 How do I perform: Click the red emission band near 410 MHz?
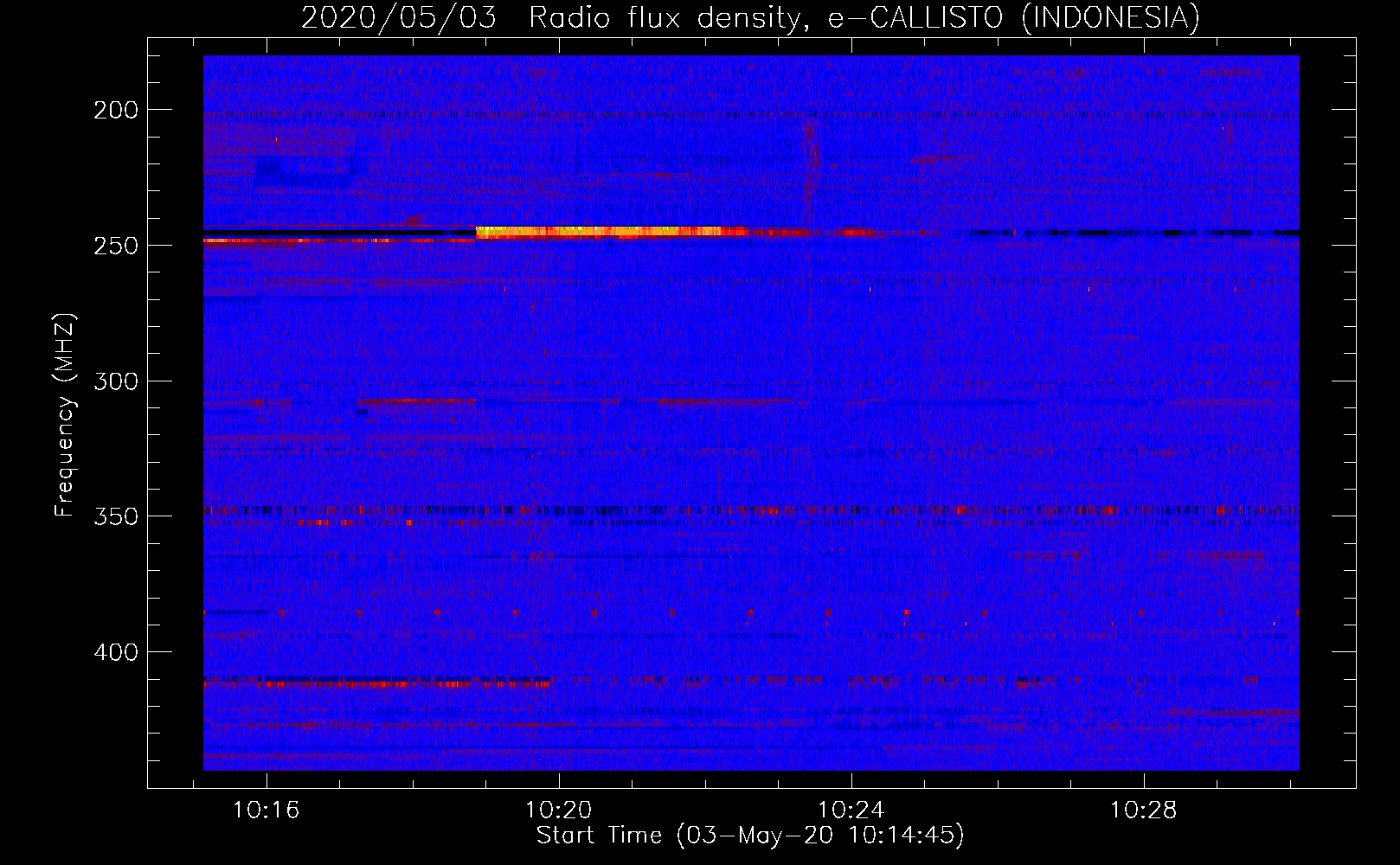[x=376, y=683]
